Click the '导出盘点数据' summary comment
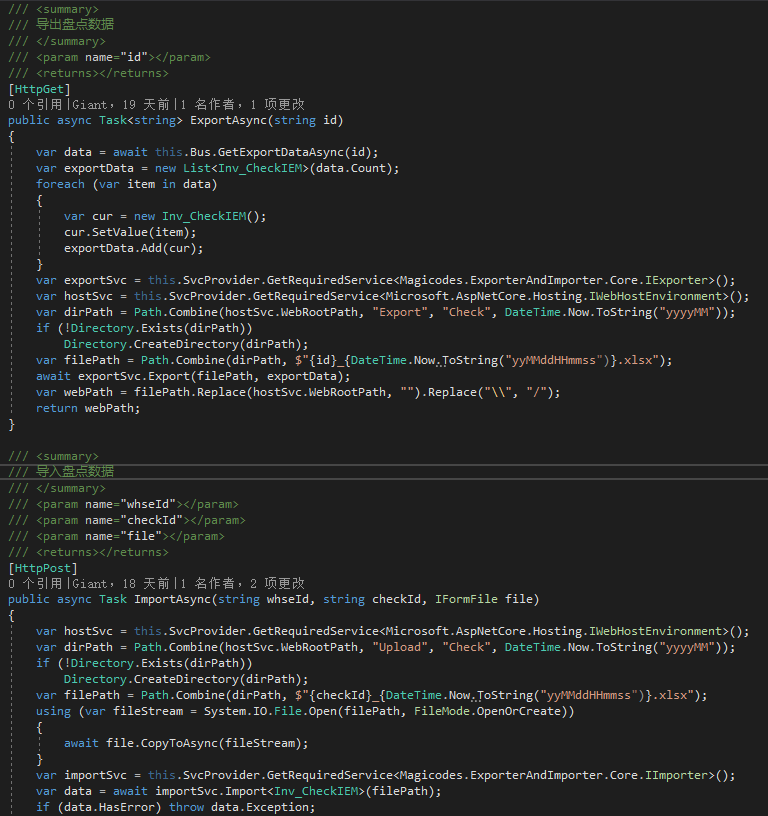This screenshot has height=816, width=768. (x=75, y=24)
